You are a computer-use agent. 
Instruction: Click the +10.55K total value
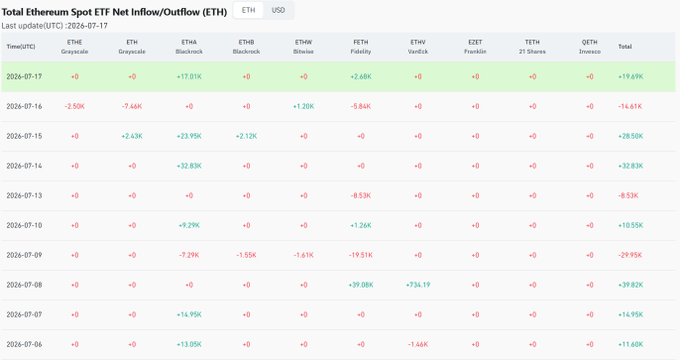pos(631,226)
